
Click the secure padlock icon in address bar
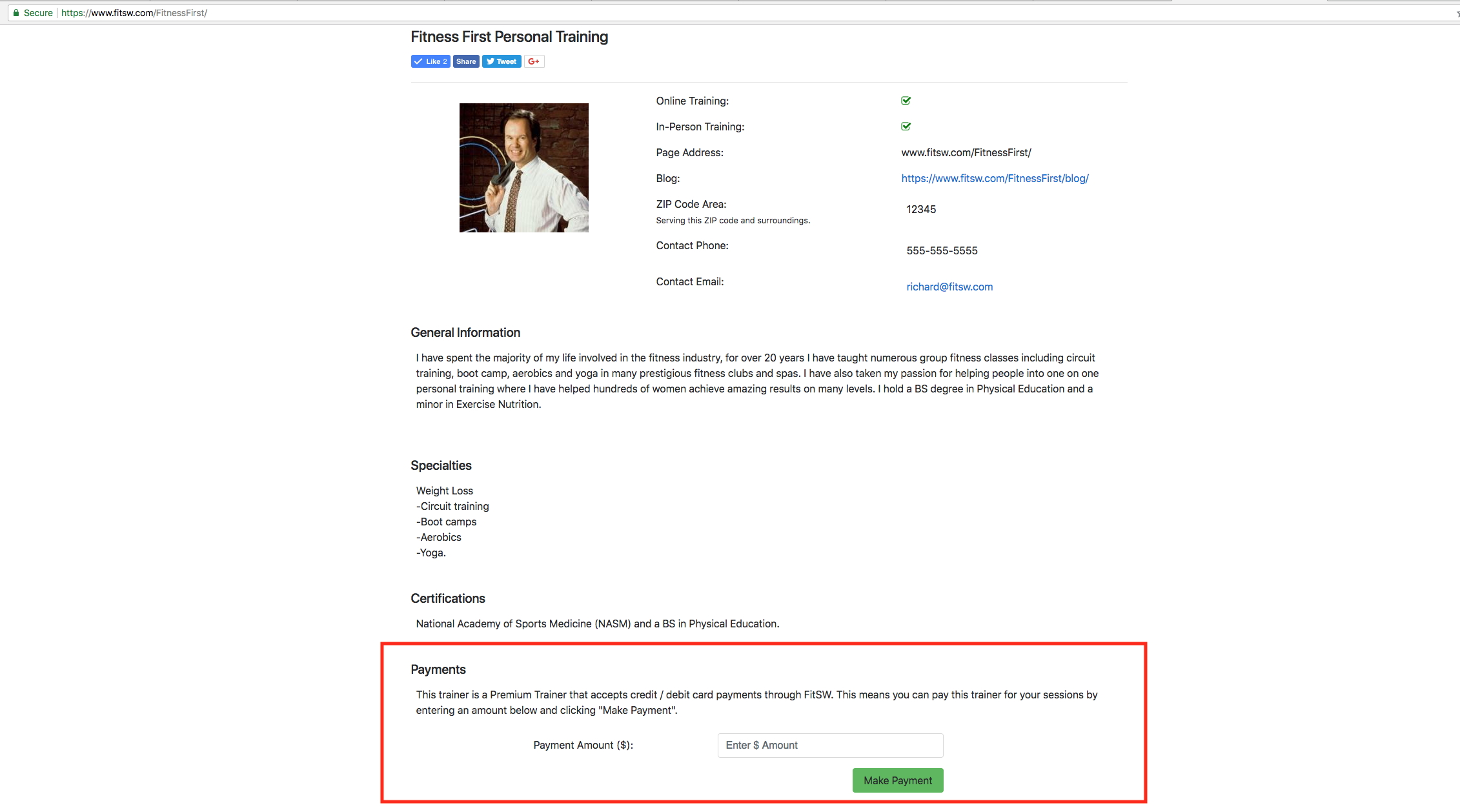[x=16, y=13]
